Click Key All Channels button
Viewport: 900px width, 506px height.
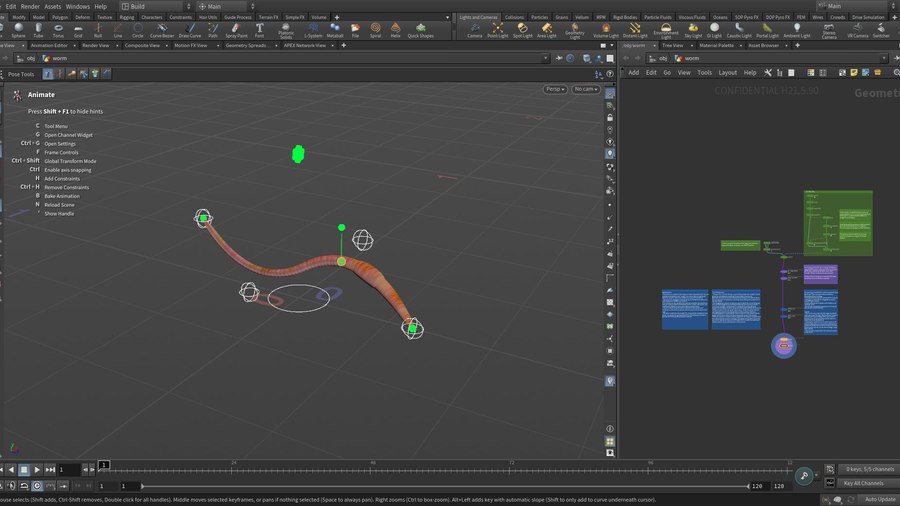point(861,483)
